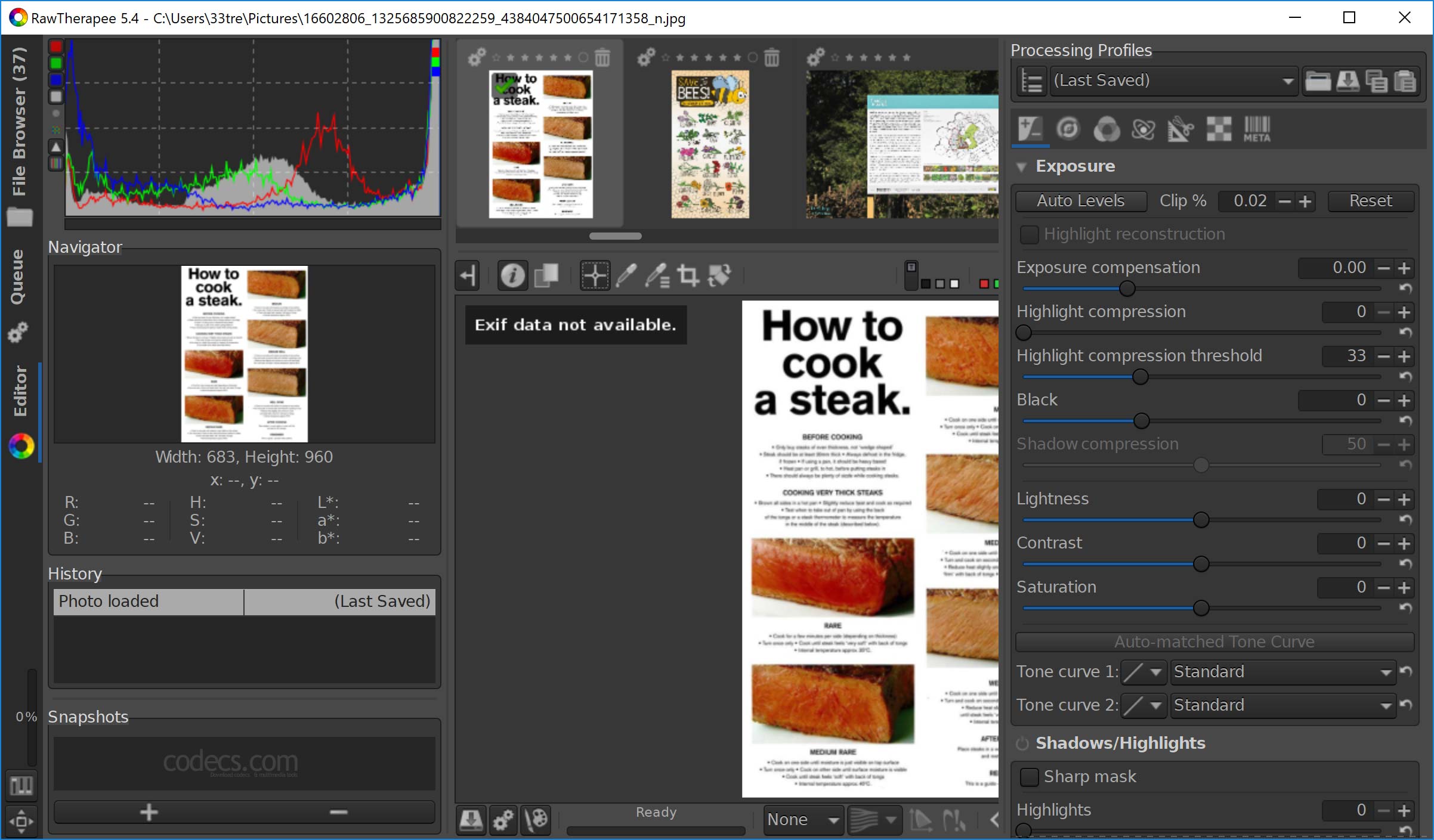Select the hand/crosshair navigation tool

point(595,275)
